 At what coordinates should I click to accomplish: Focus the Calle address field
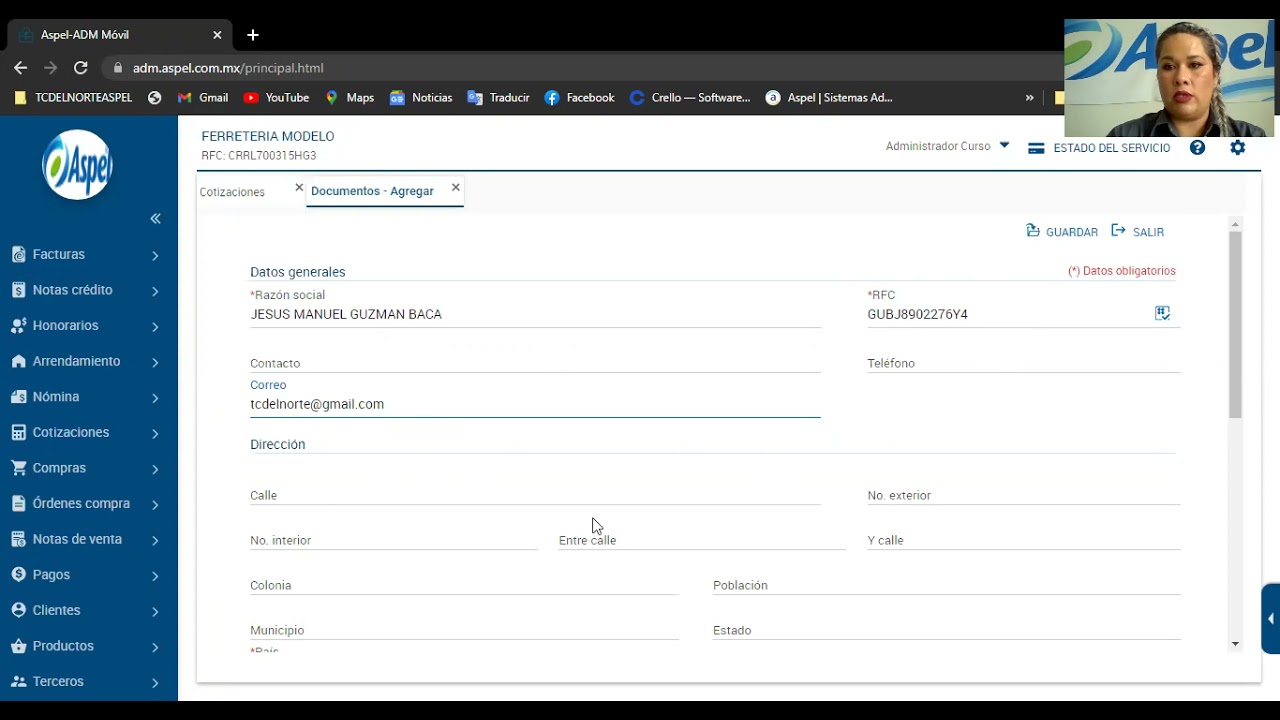pos(535,495)
